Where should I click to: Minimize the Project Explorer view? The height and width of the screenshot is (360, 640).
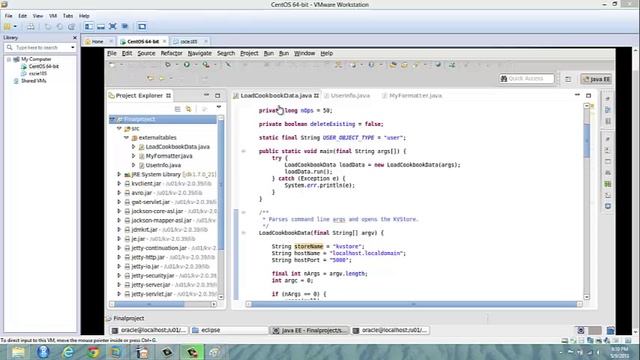pyautogui.click(x=207, y=95)
